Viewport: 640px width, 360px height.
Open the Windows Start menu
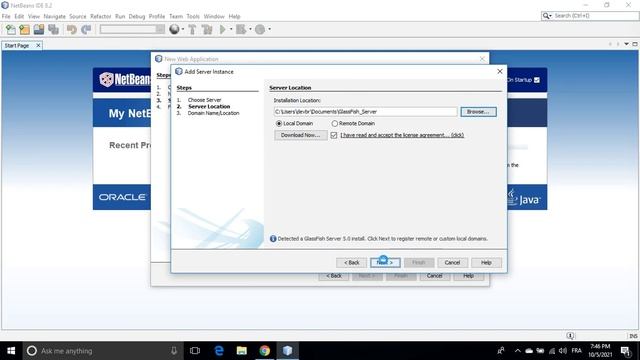point(11,351)
